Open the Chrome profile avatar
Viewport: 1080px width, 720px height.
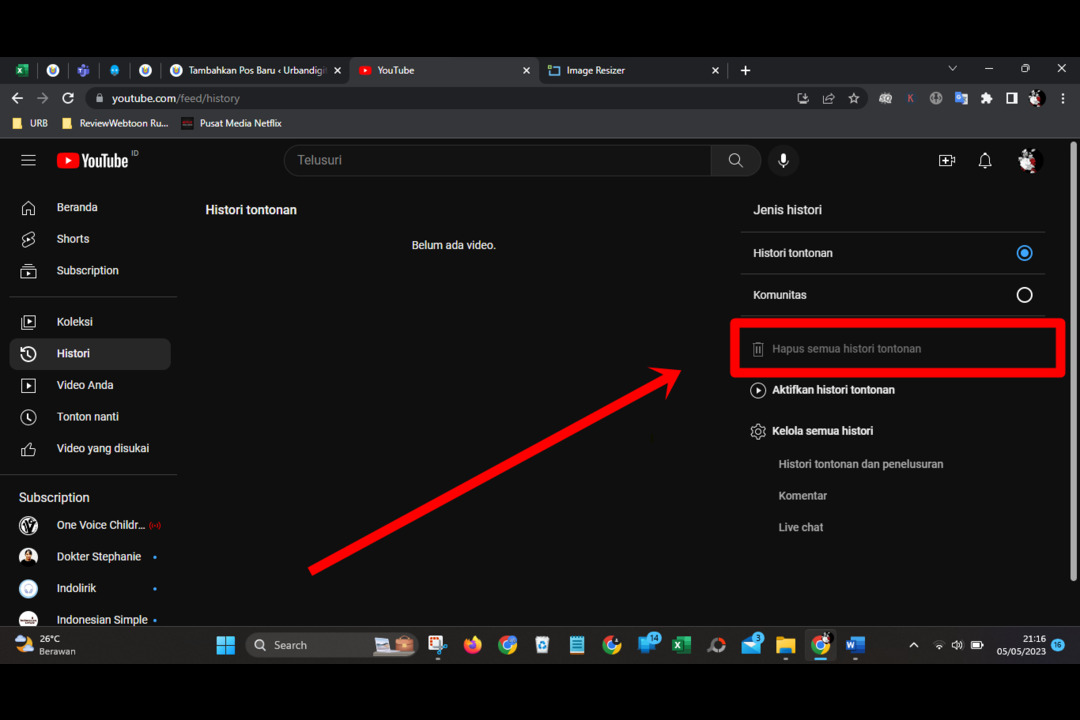point(1037,99)
